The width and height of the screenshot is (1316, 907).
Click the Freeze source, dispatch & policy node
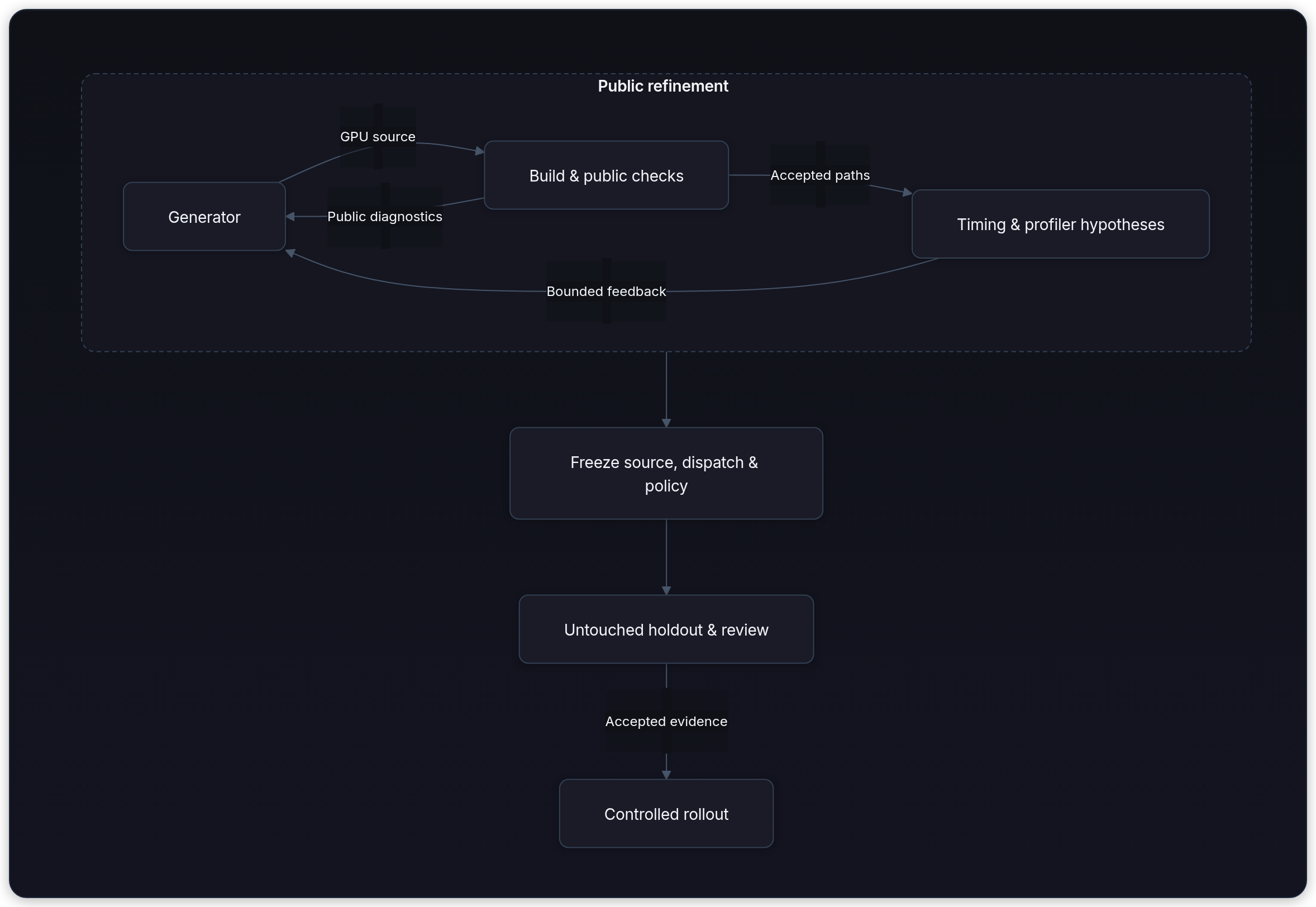pos(666,474)
